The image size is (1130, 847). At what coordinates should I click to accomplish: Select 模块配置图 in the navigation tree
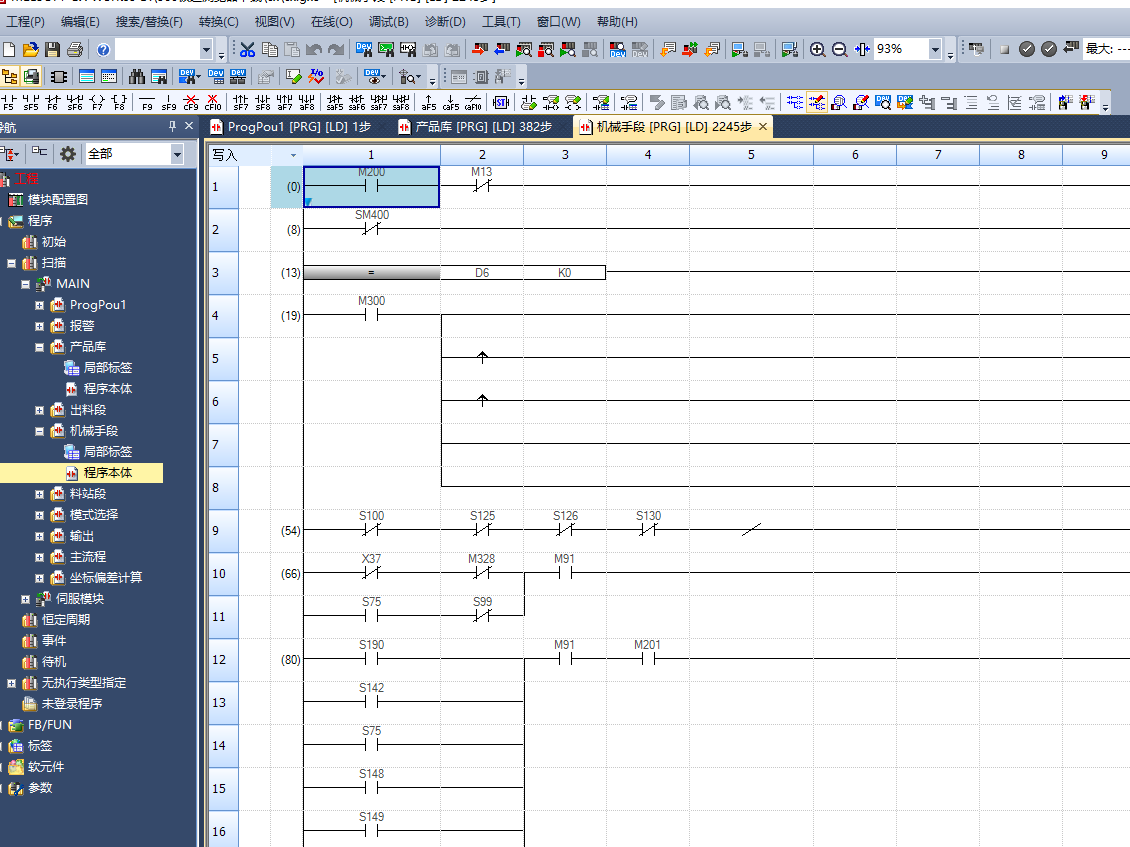coord(57,200)
